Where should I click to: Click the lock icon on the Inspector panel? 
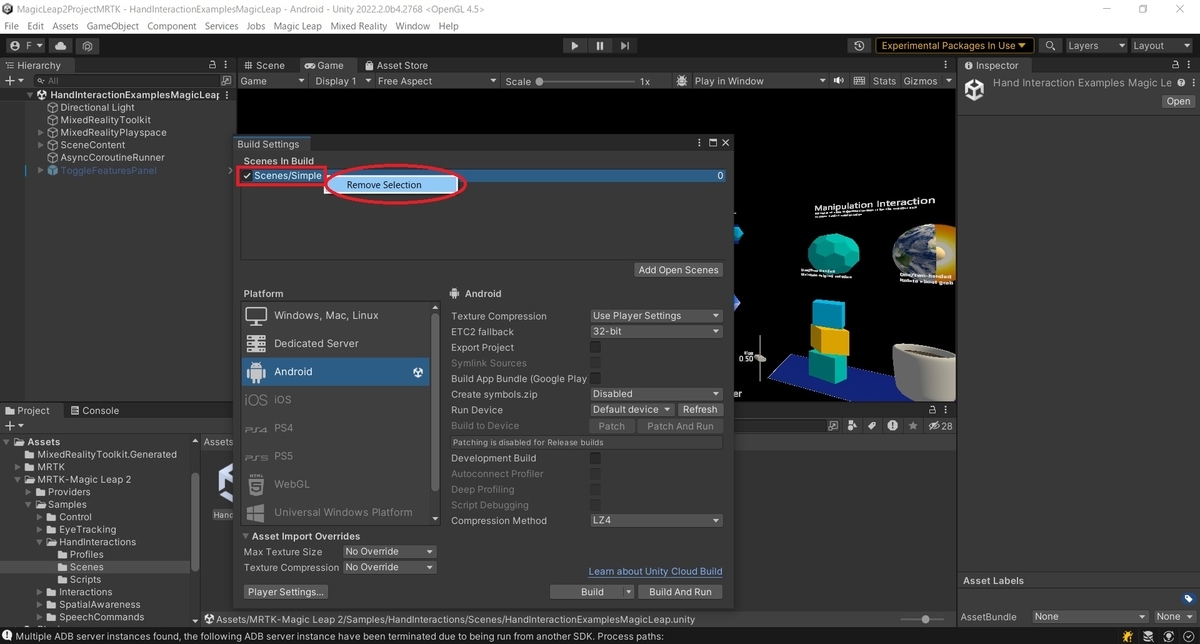point(1175,65)
